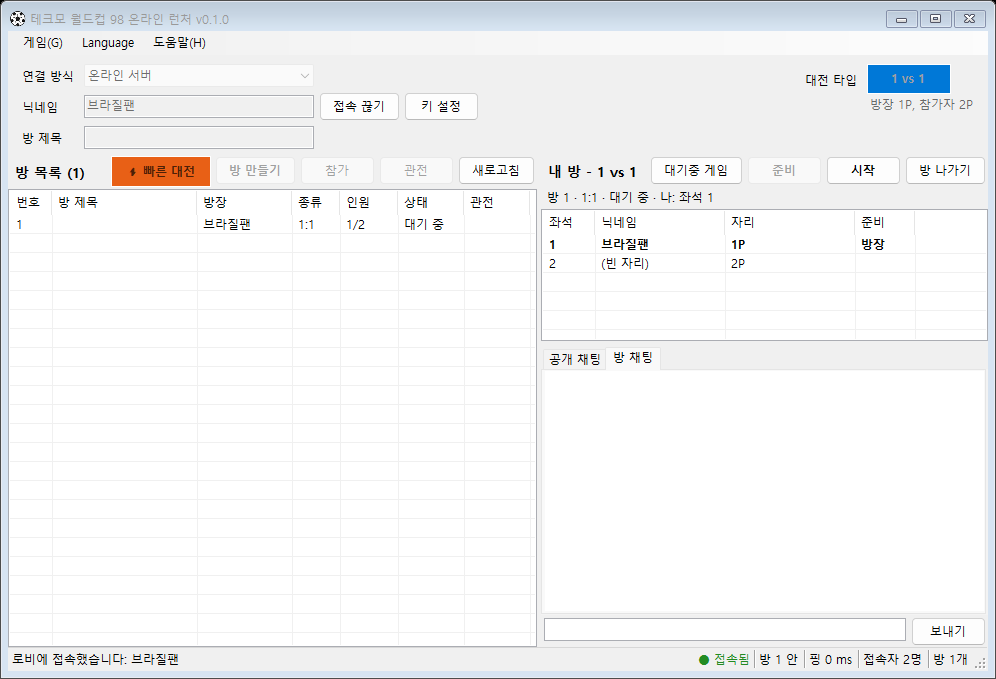The width and height of the screenshot is (996, 679).
Task: Open 키 설정 key settings
Action: point(441,106)
